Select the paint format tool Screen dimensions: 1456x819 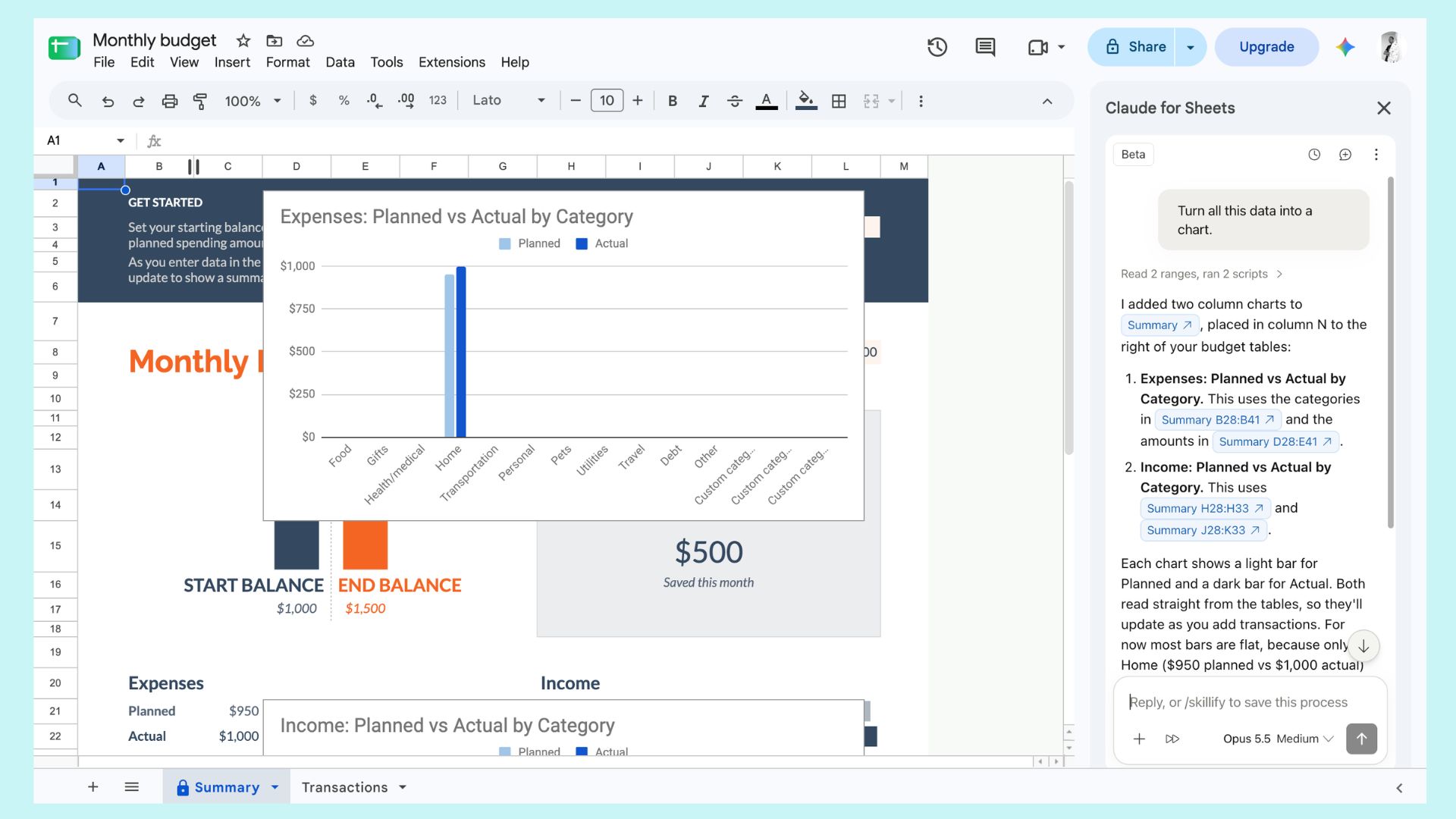tap(200, 101)
